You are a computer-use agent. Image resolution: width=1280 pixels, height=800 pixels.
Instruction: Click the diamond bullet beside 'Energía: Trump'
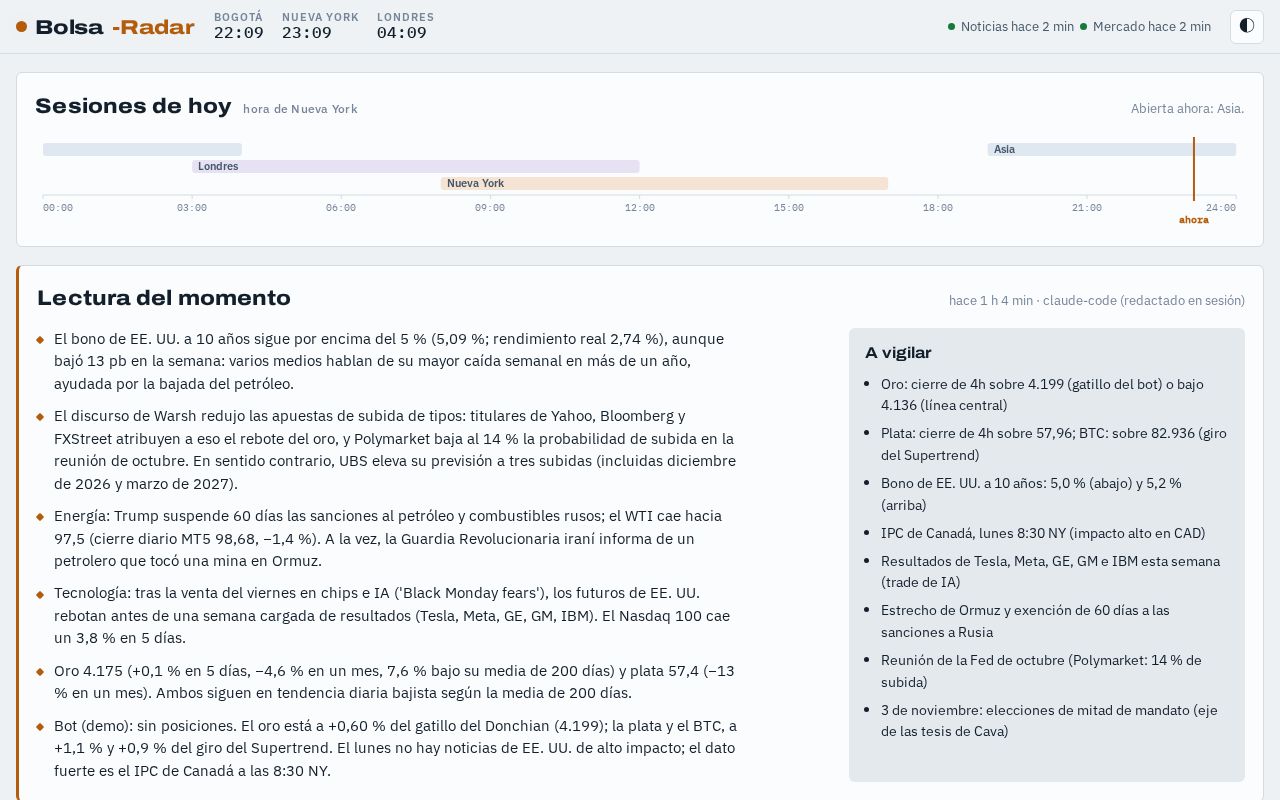pos(41,517)
